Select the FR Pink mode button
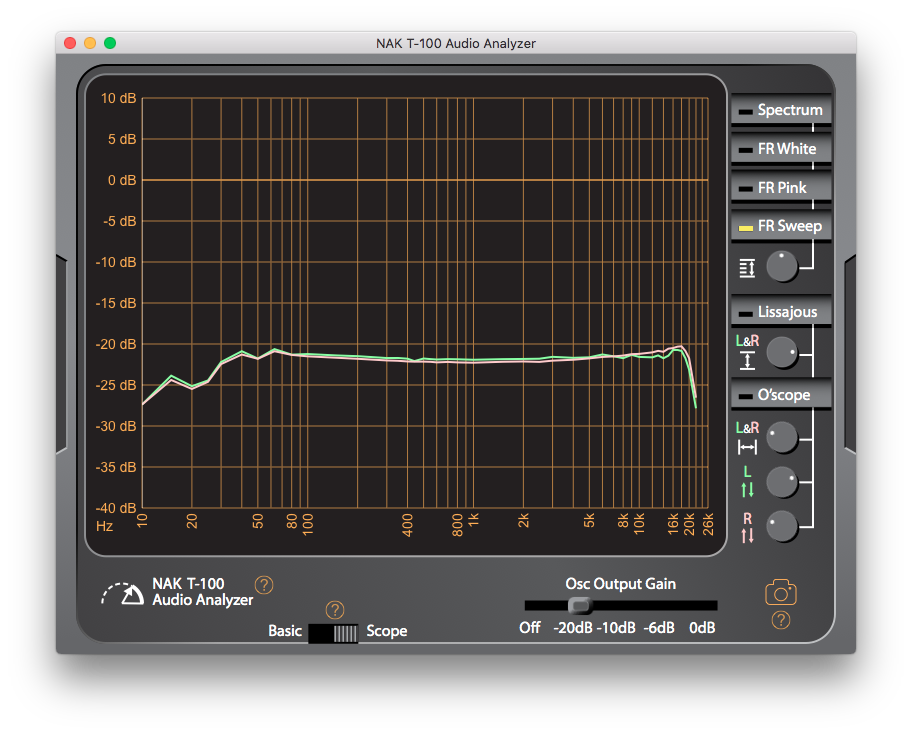912x734 pixels. (781, 188)
